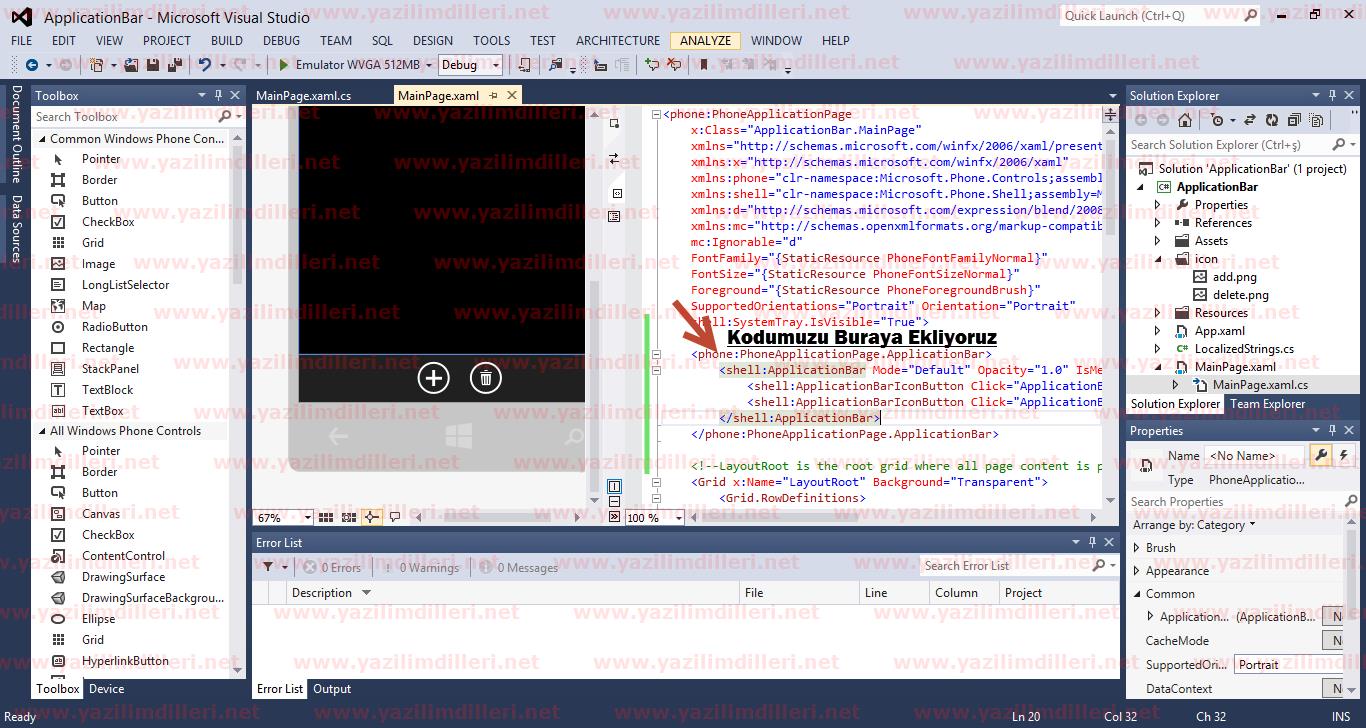
Task: Click the filter funnel icon in Error List
Action: pos(268,567)
